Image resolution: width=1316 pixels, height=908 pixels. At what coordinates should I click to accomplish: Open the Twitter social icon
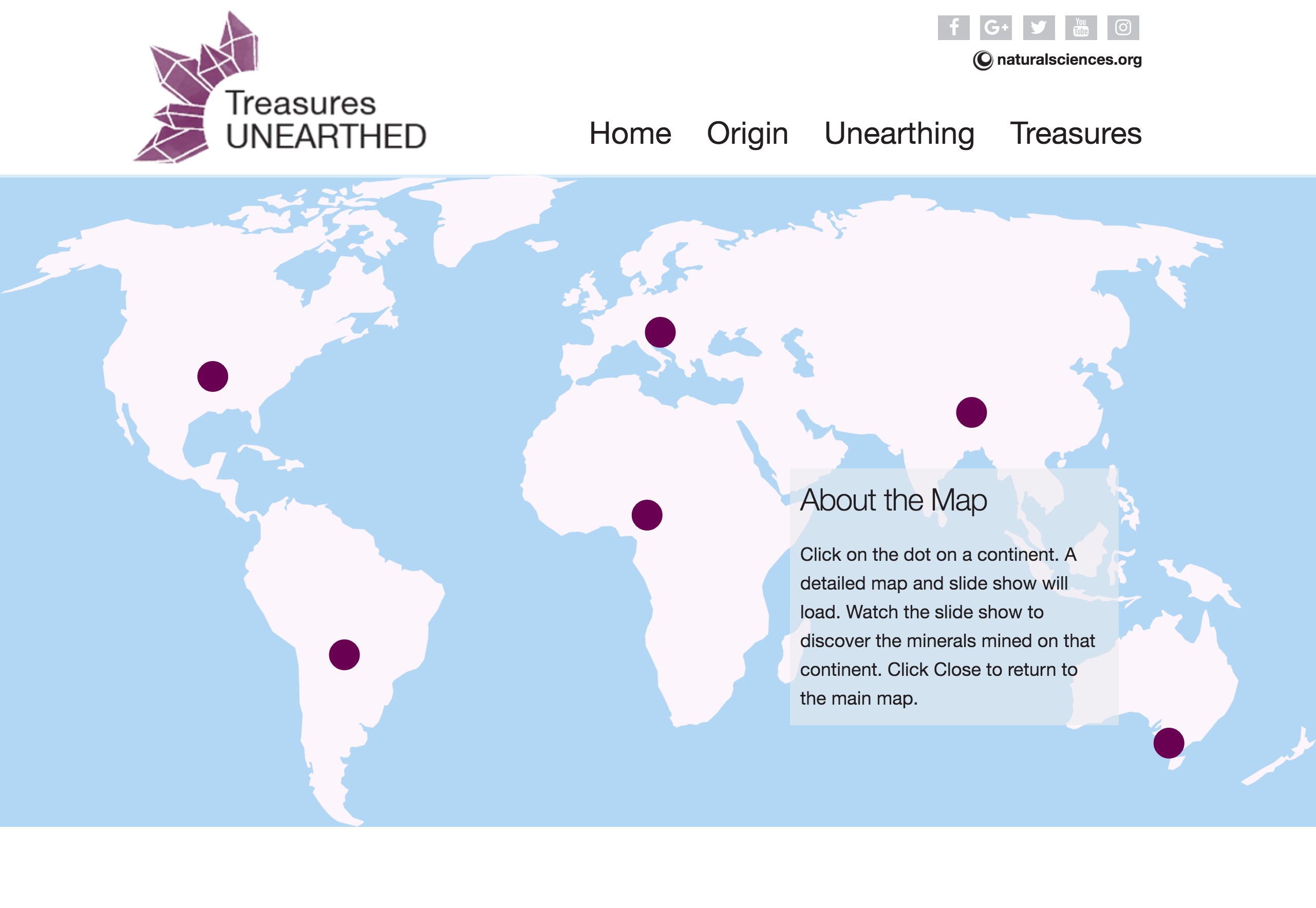1039,28
